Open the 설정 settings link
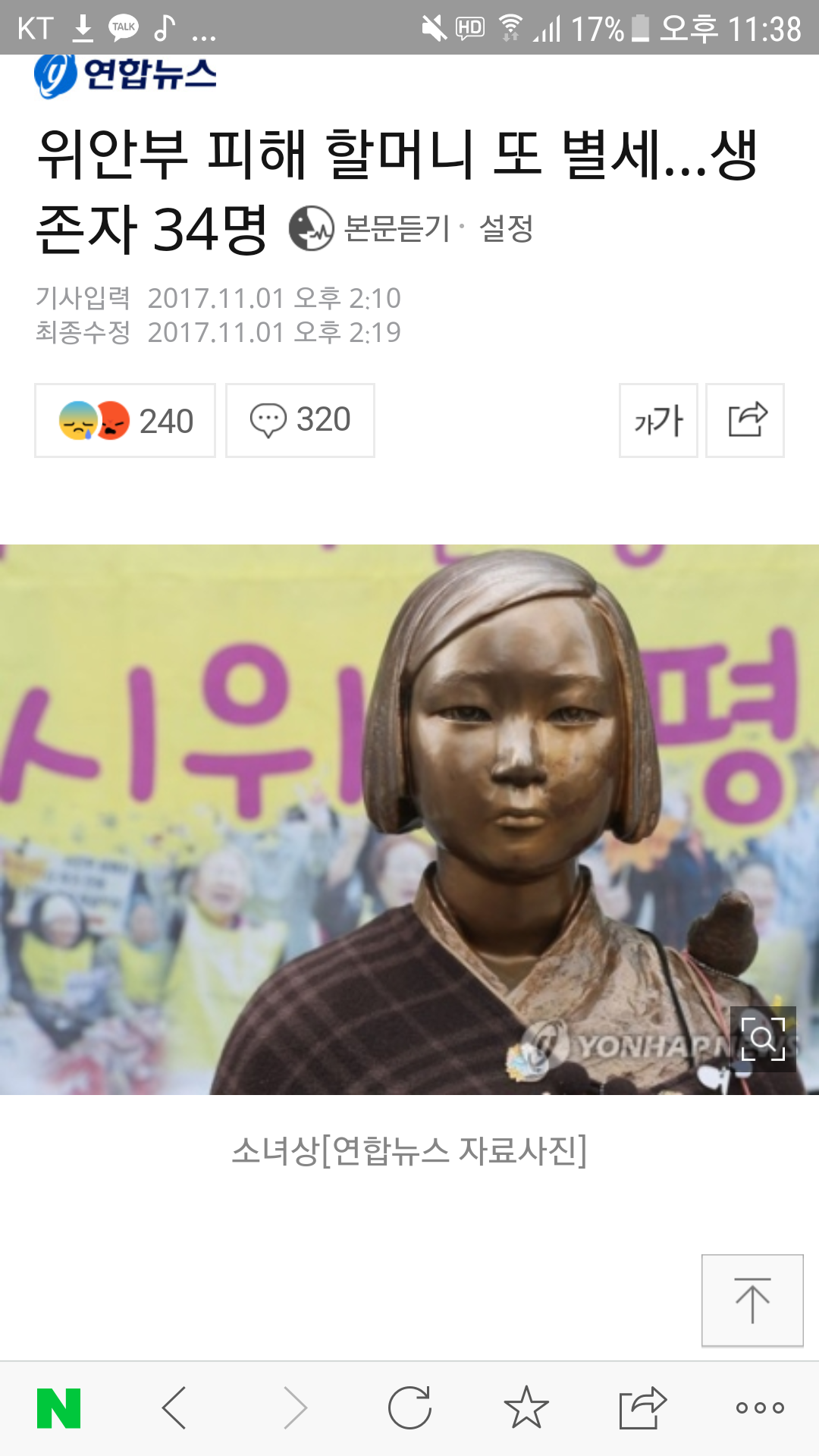The image size is (819, 1456). coord(507,228)
